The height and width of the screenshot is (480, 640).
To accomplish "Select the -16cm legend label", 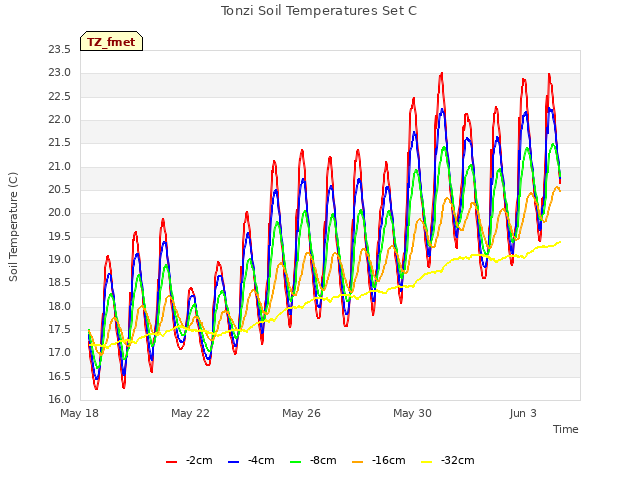I will point(389,460).
